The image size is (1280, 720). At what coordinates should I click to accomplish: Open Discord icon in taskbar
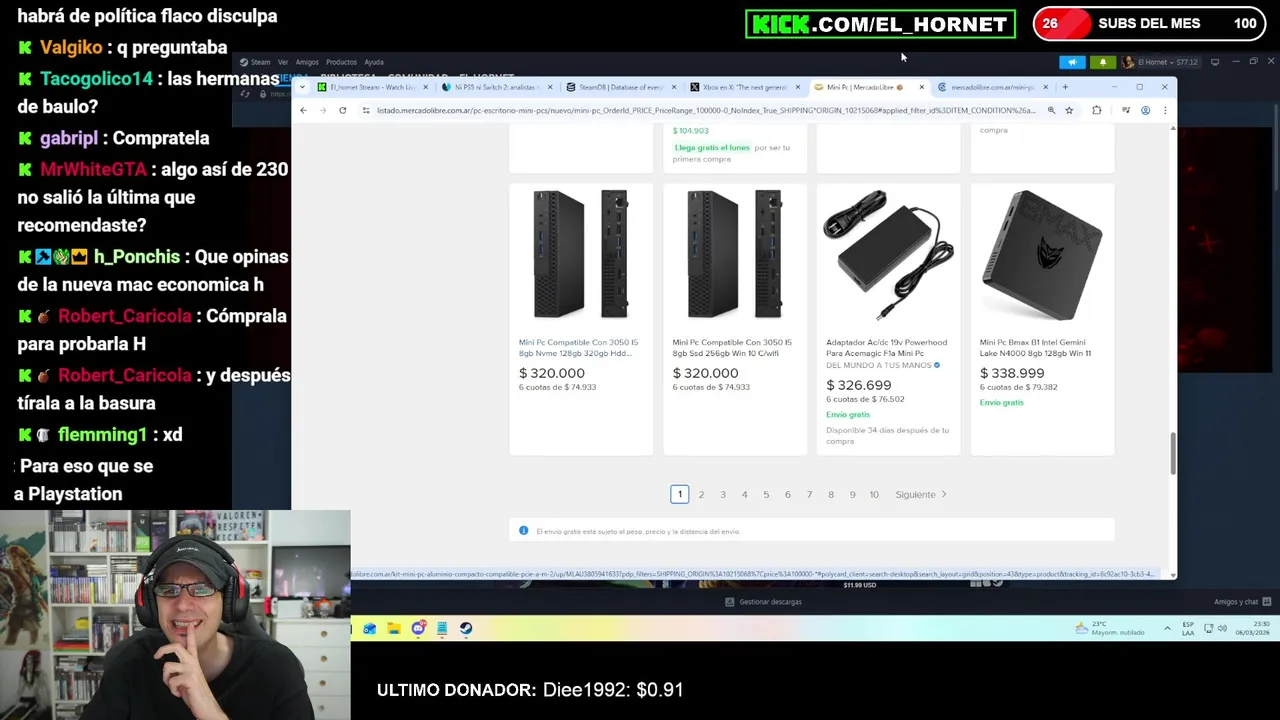(418, 628)
